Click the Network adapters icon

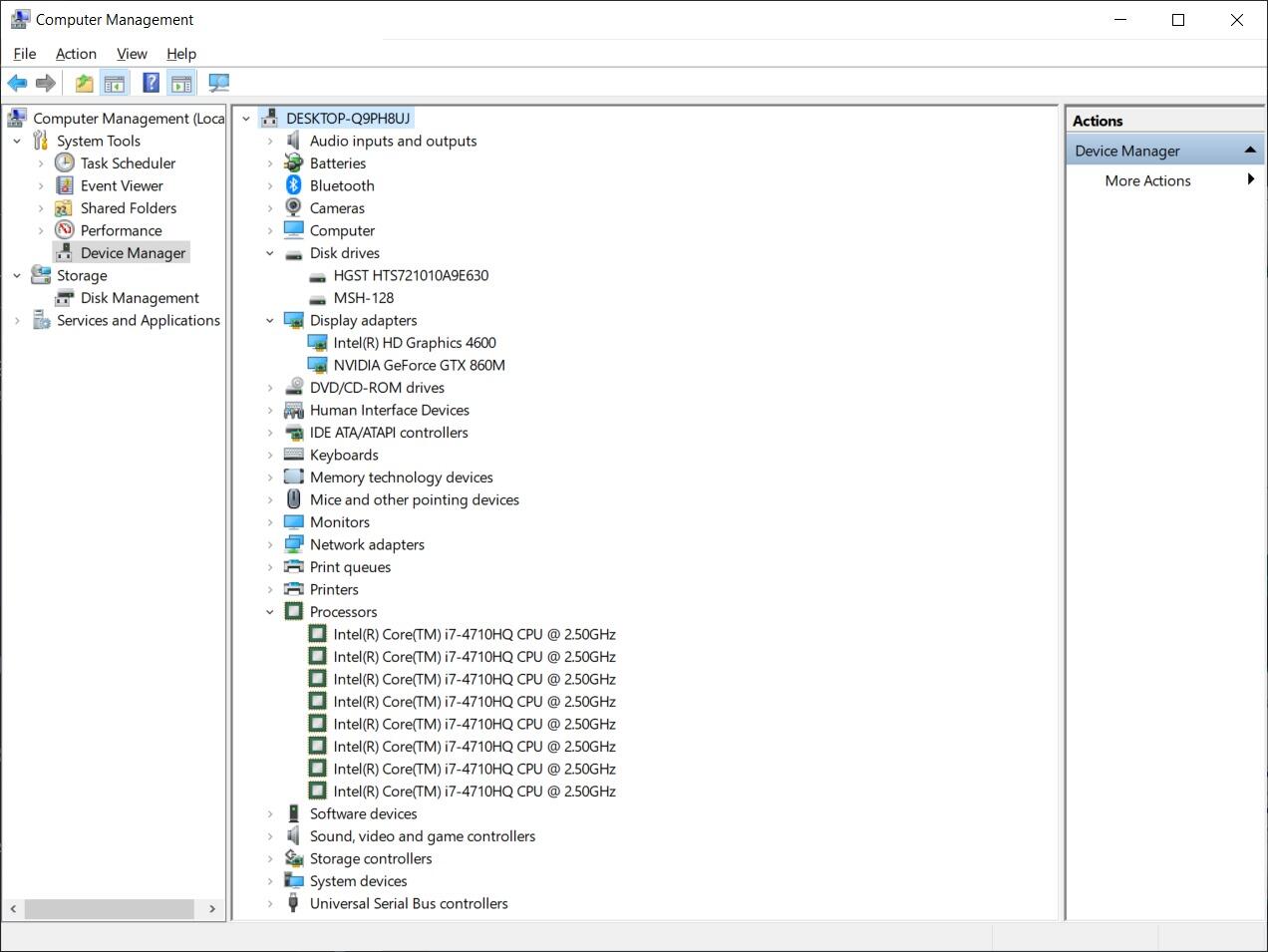click(x=293, y=544)
